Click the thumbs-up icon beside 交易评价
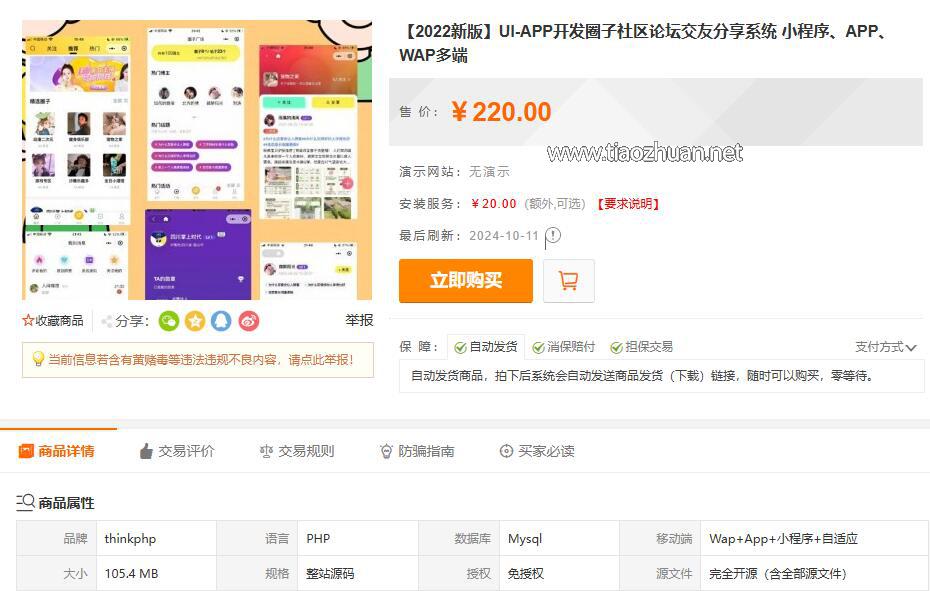 tap(146, 451)
